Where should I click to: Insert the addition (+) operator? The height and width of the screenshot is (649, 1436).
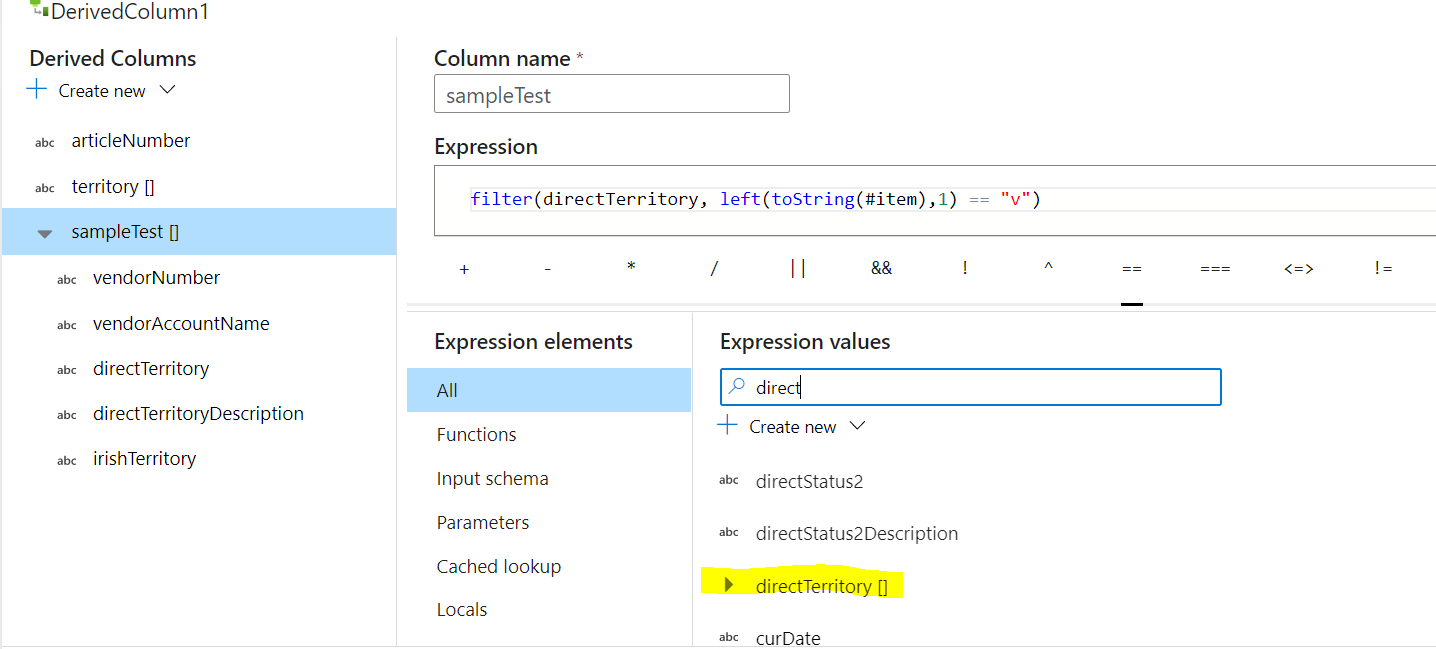pyautogui.click(x=464, y=269)
